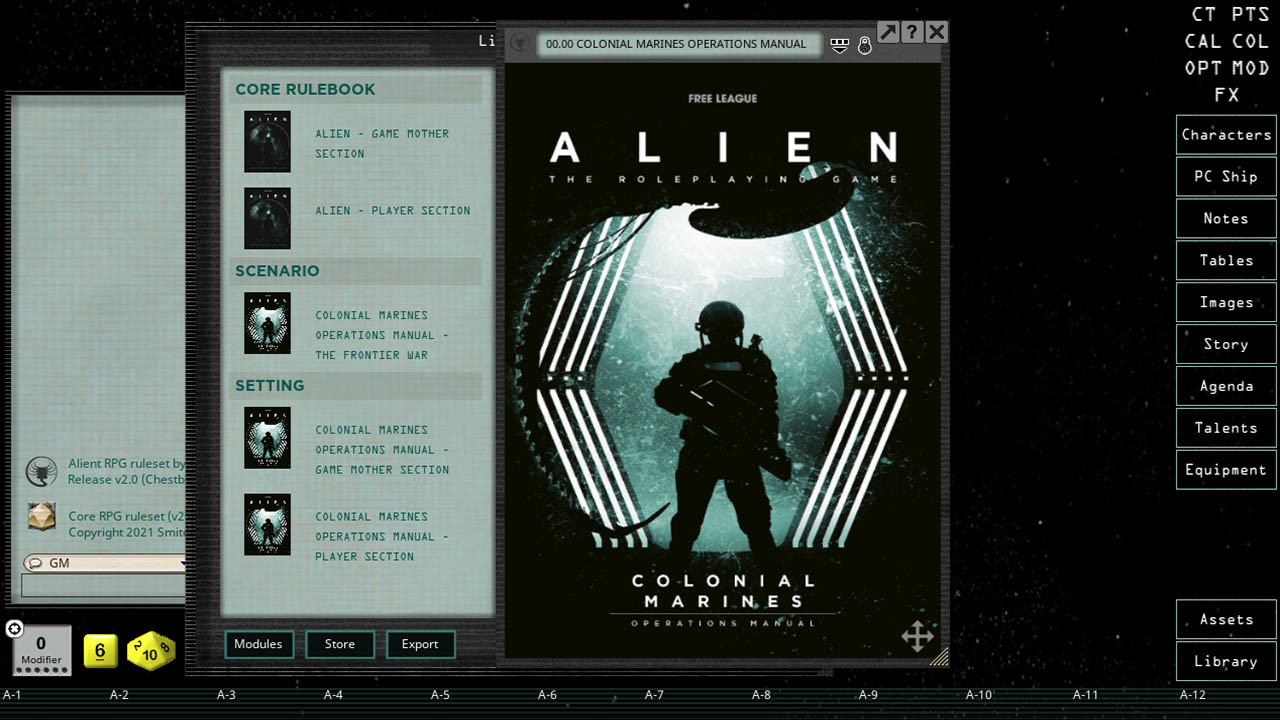Screen dimensions: 1280x720
Task: Click the Alien facehugger ruleset icon in chat
Action: click(x=41, y=471)
